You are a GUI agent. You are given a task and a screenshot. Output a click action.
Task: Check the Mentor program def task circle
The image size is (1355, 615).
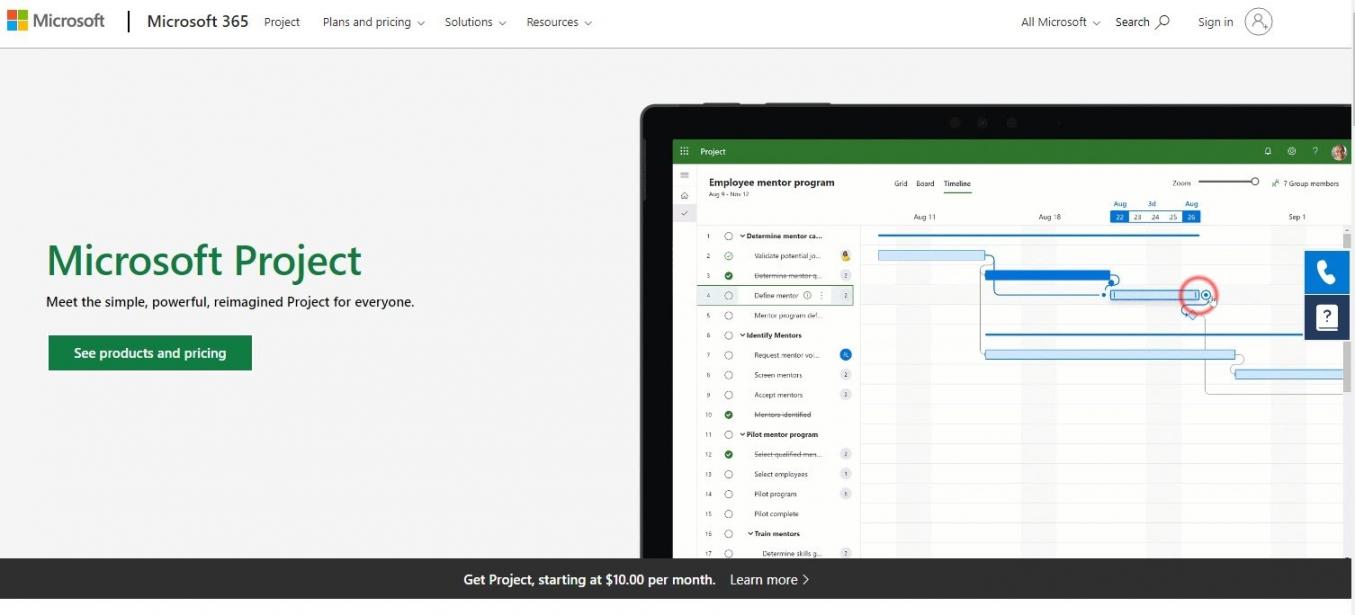pyautogui.click(x=729, y=316)
